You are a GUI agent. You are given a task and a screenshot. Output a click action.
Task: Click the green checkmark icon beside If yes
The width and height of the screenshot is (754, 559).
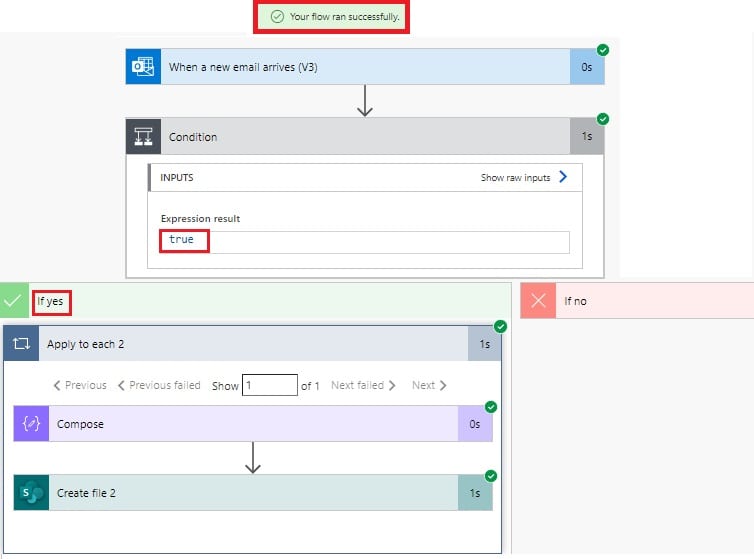click(x=14, y=301)
